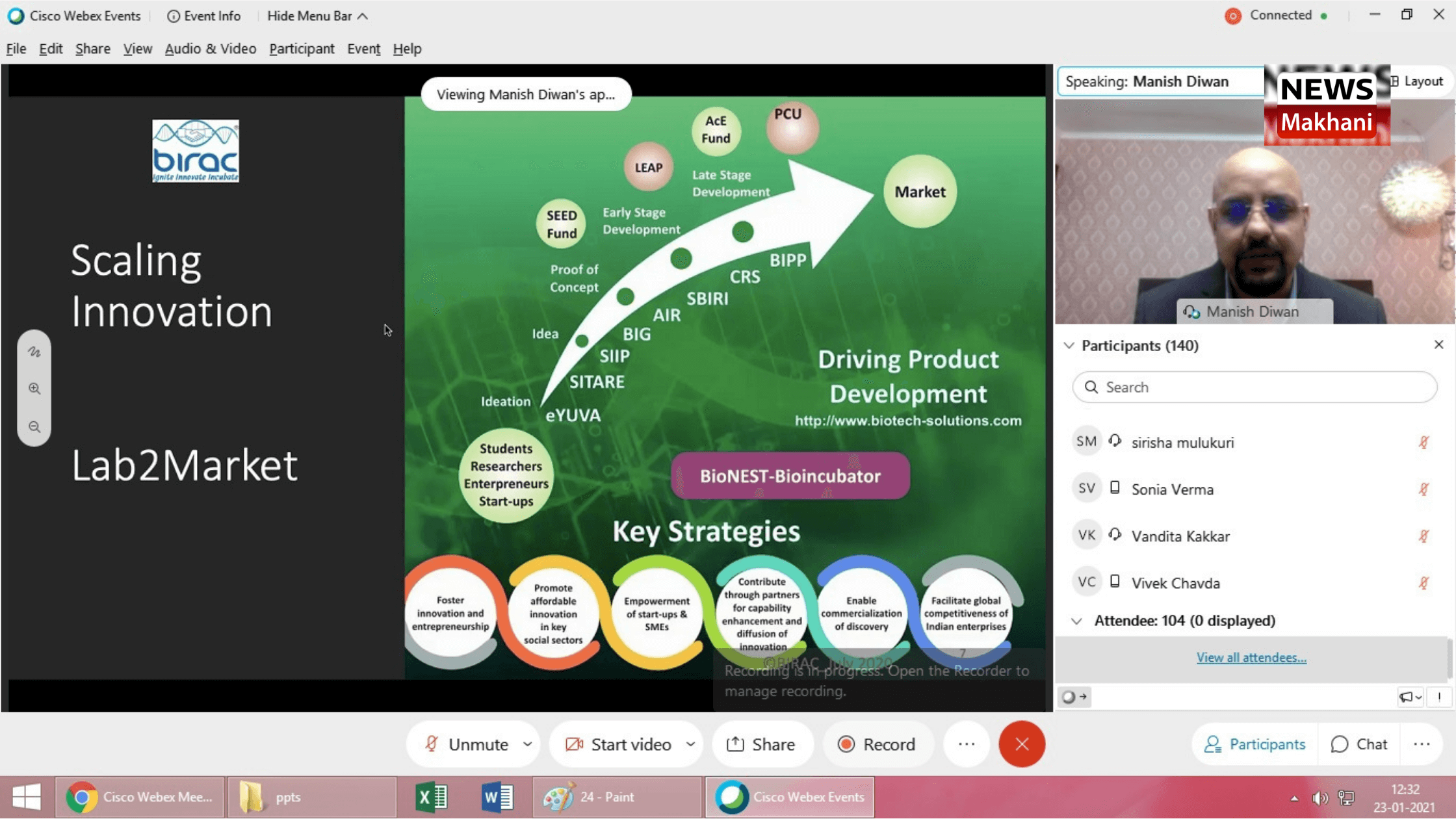Click the Event Info icon
The height and width of the screenshot is (819, 1456).
[x=173, y=16]
